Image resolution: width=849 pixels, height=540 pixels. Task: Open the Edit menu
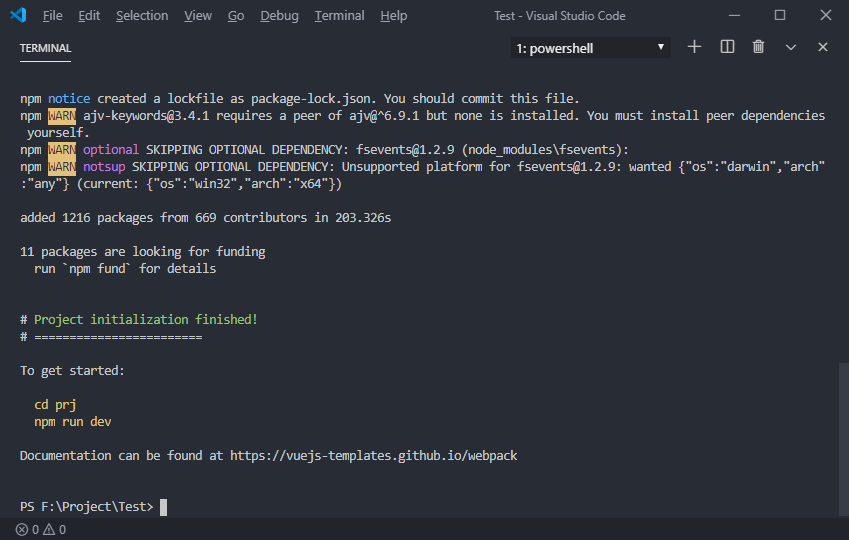89,16
